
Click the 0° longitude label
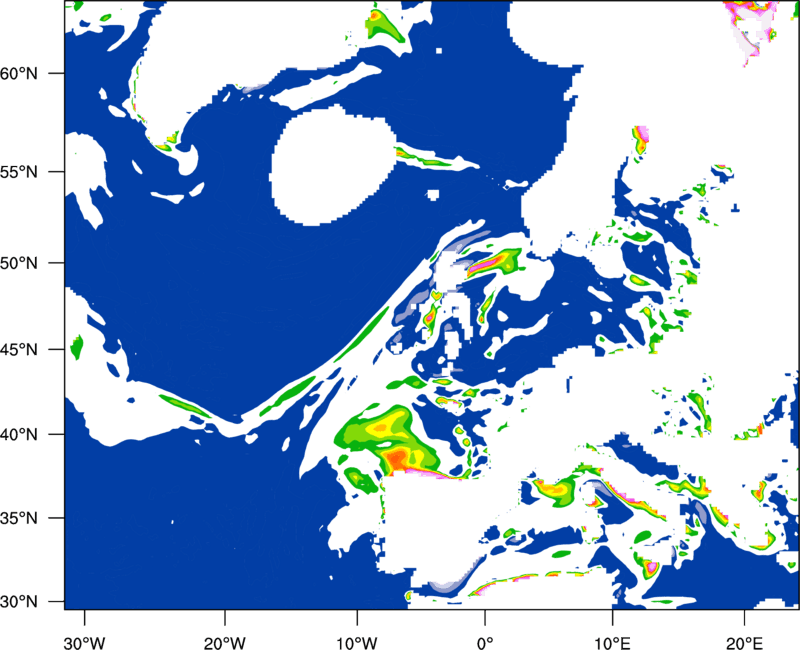485,643
